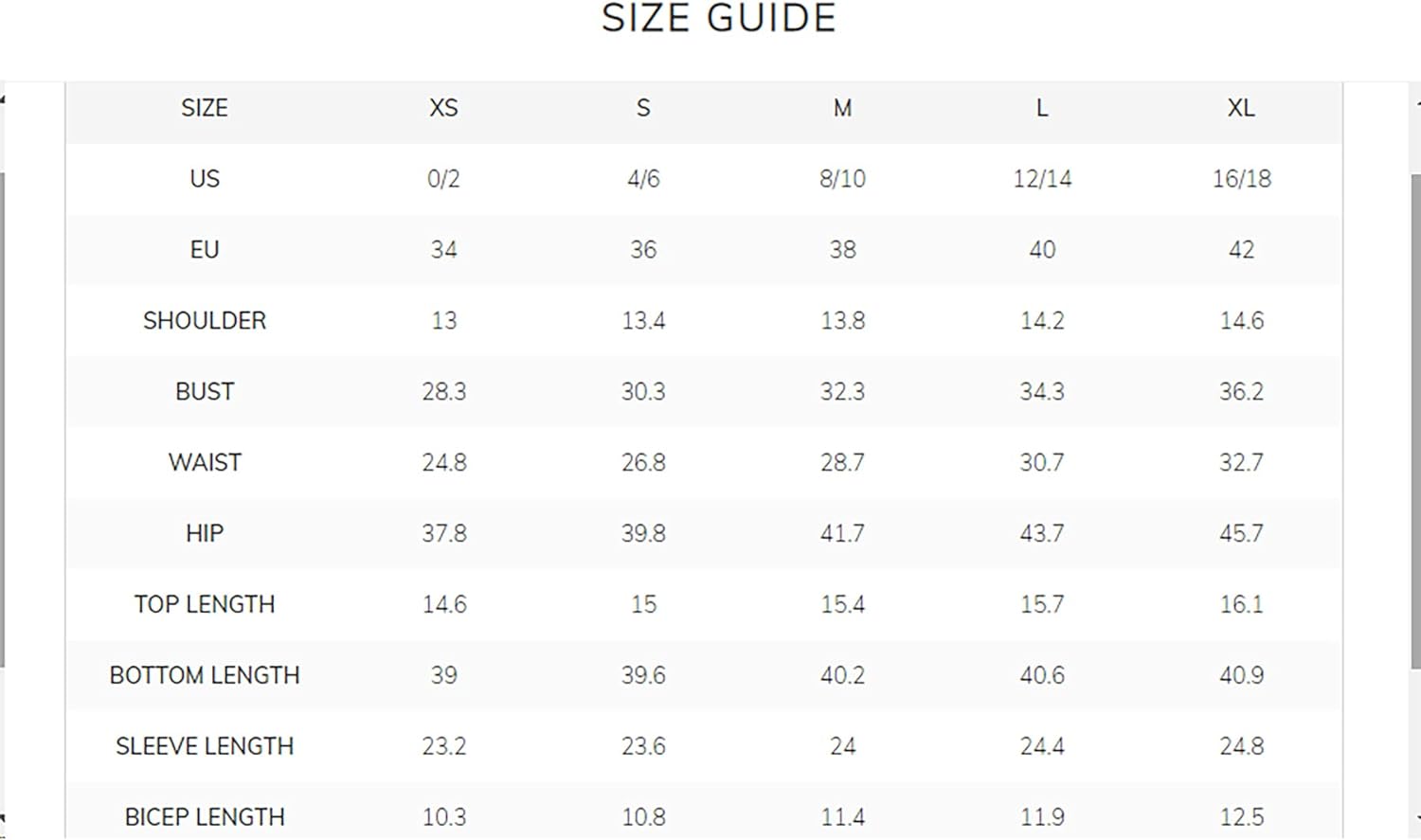1421x840 pixels.
Task: Select the L column header
Action: tap(1042, 108)
